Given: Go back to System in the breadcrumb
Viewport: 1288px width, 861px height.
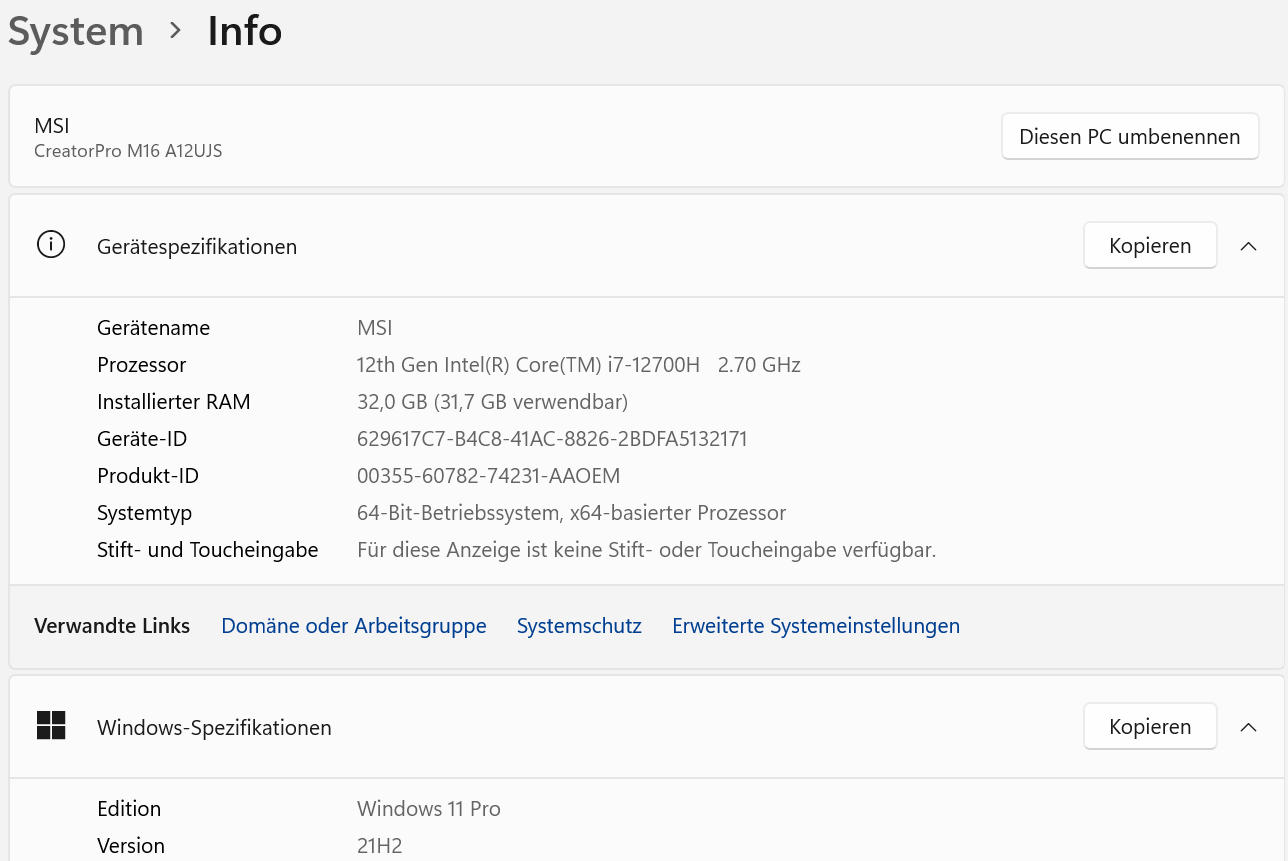Looking at the screenshot, I should click(x=76, y=31).
